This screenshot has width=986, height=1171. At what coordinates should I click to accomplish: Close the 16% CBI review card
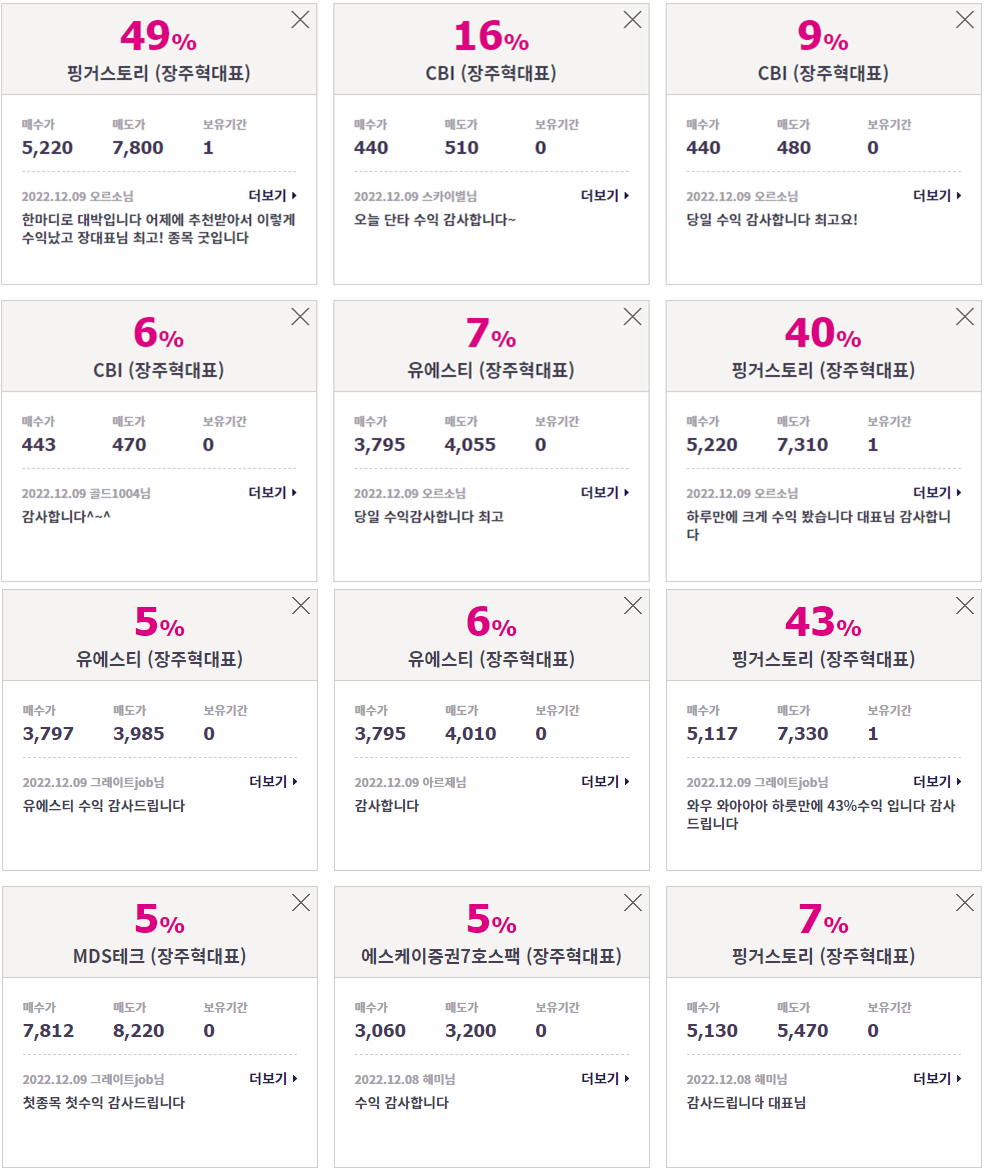click(x=633, y=19)
